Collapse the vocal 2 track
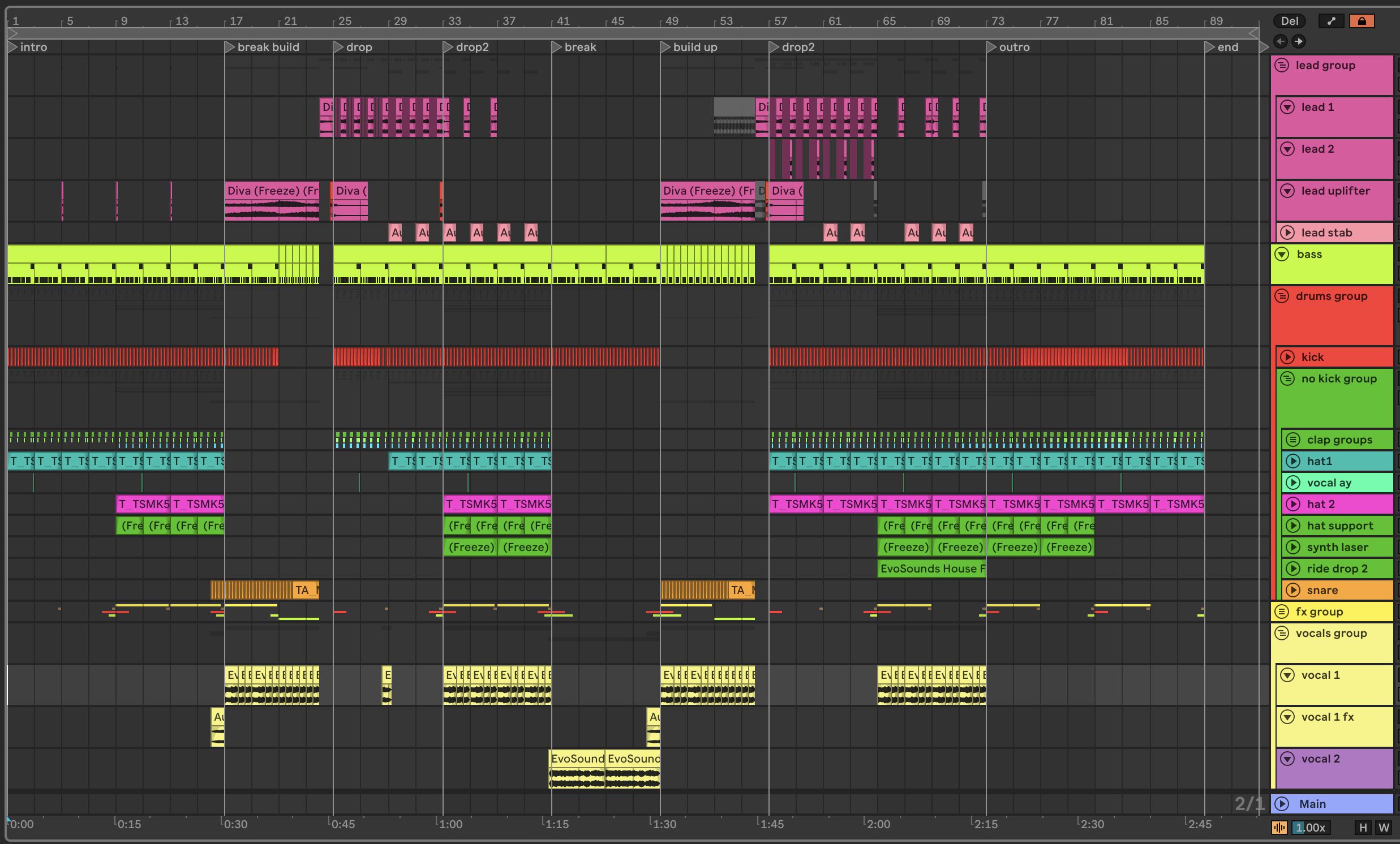 (x=1287, y=759)
